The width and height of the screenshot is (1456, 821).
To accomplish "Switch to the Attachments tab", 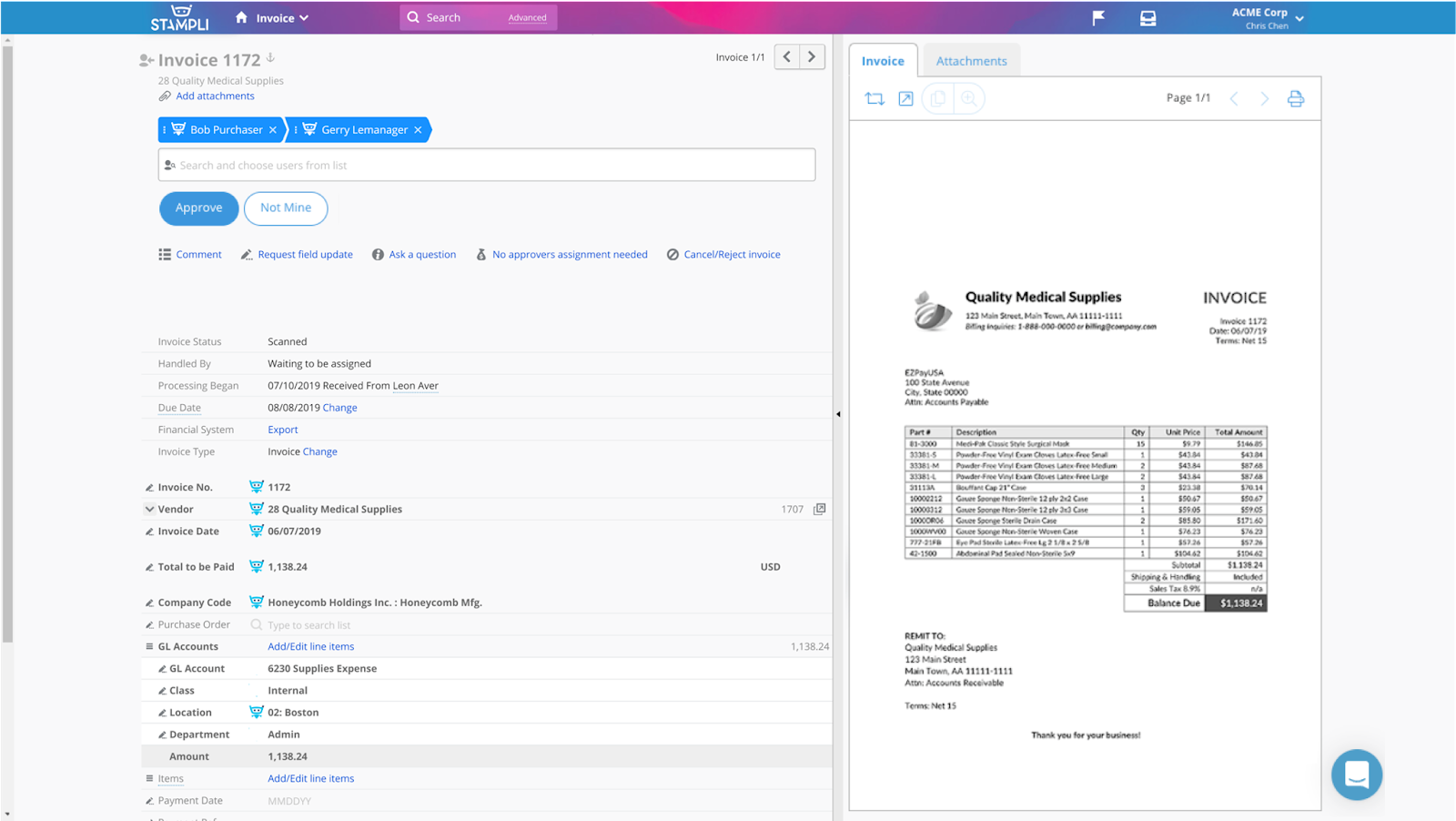I will [971, 61].
